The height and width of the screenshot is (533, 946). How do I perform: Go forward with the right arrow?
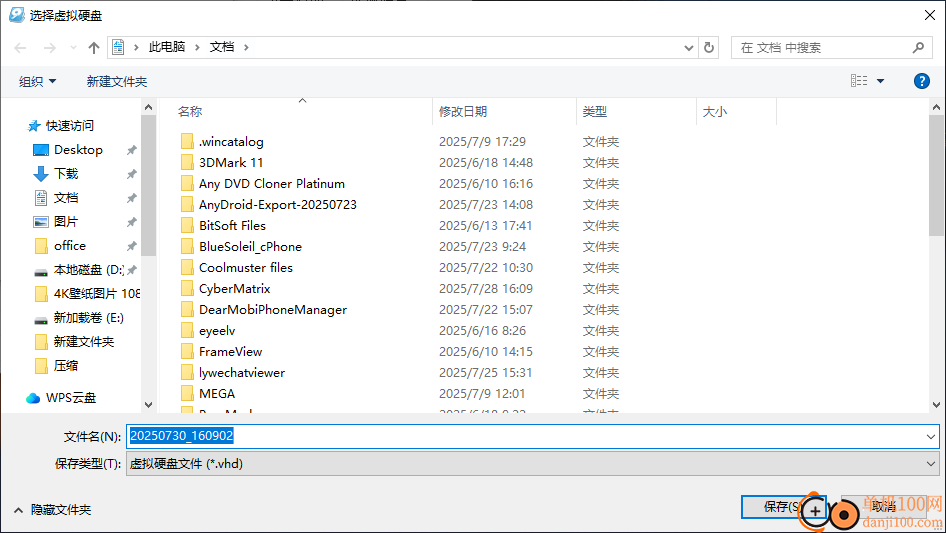point(49,48)
